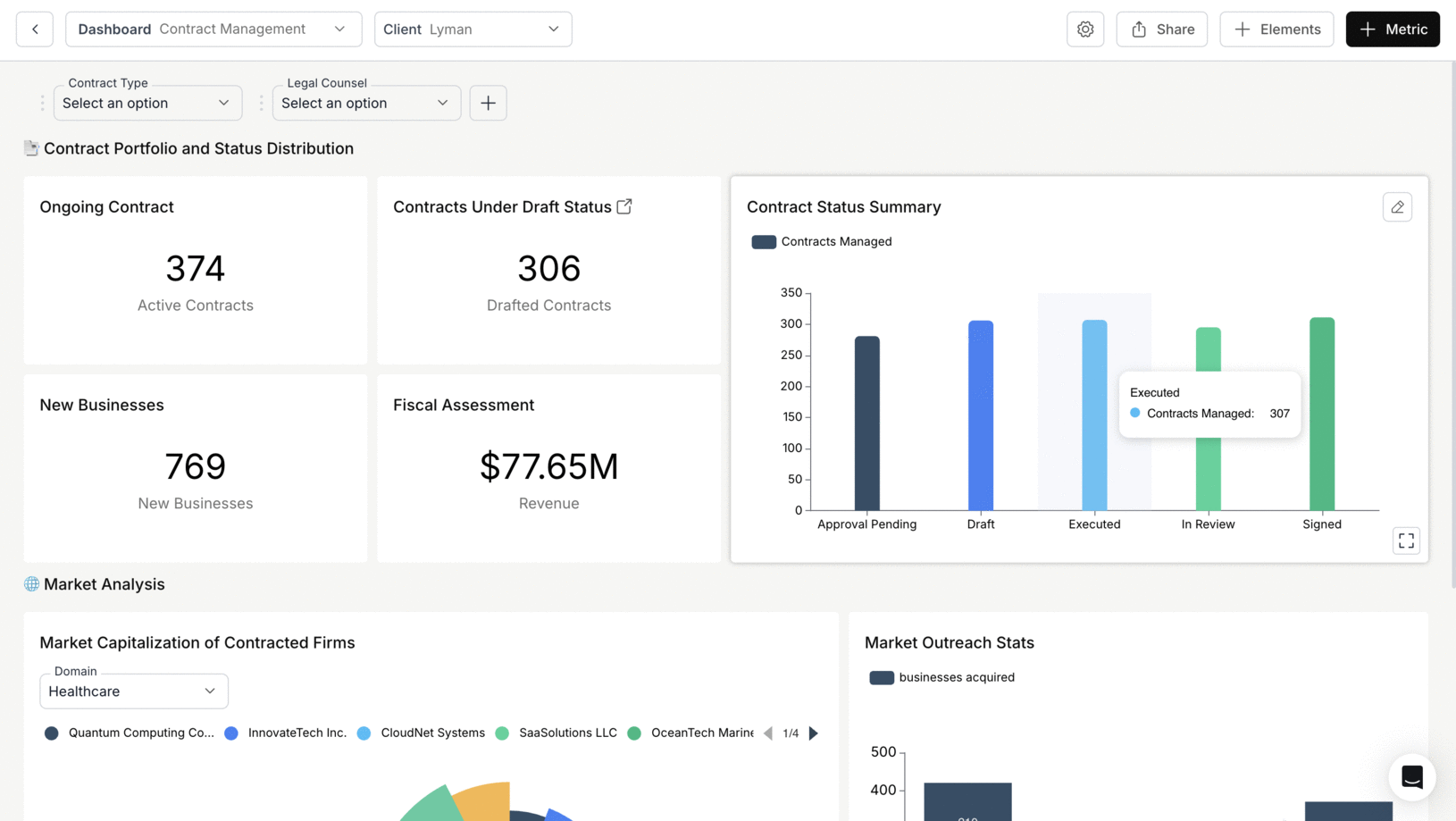Open Contracts Under Draft Status external link
This screenshot has height=821, width=1456.
pyautogui.click(x=623, y=206)
